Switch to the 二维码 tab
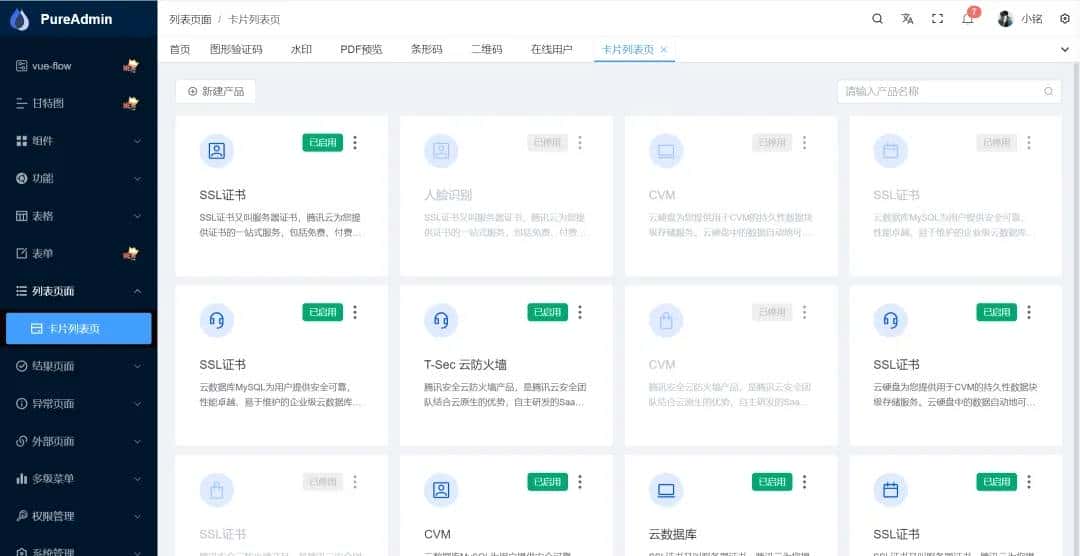1080x556 pixels. tap(487, 50)
